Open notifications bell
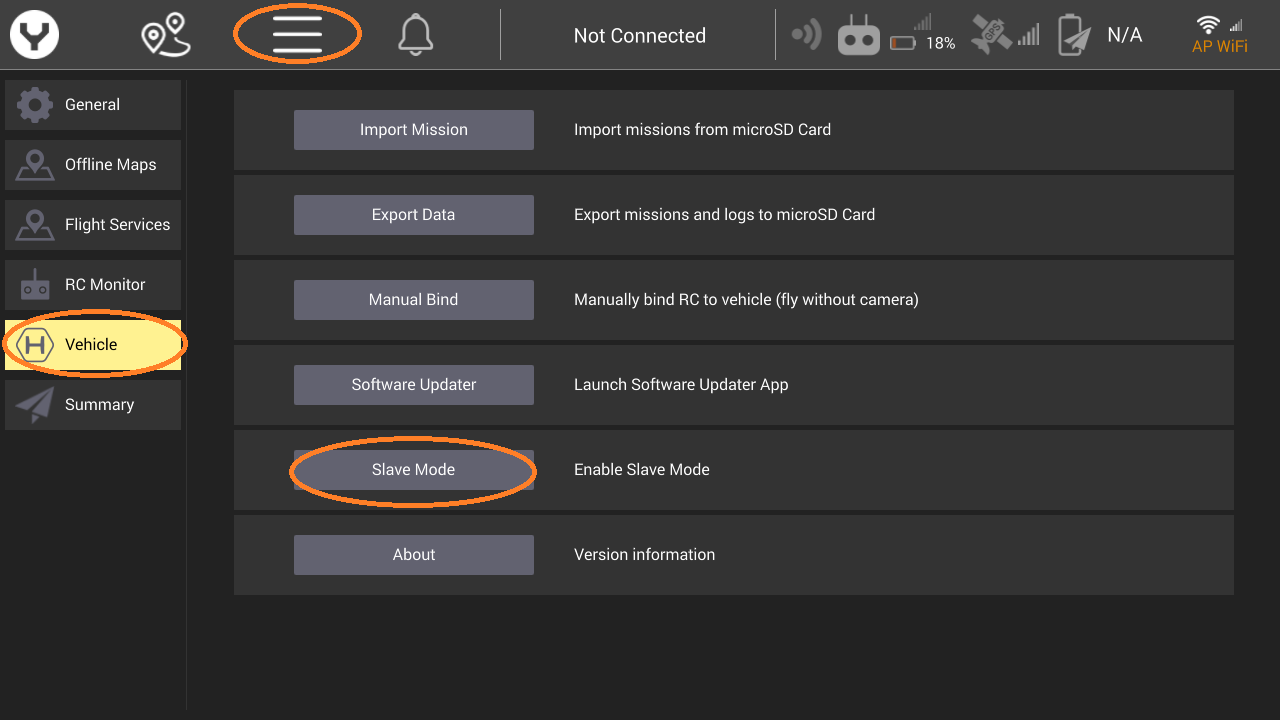 [415, 36]
